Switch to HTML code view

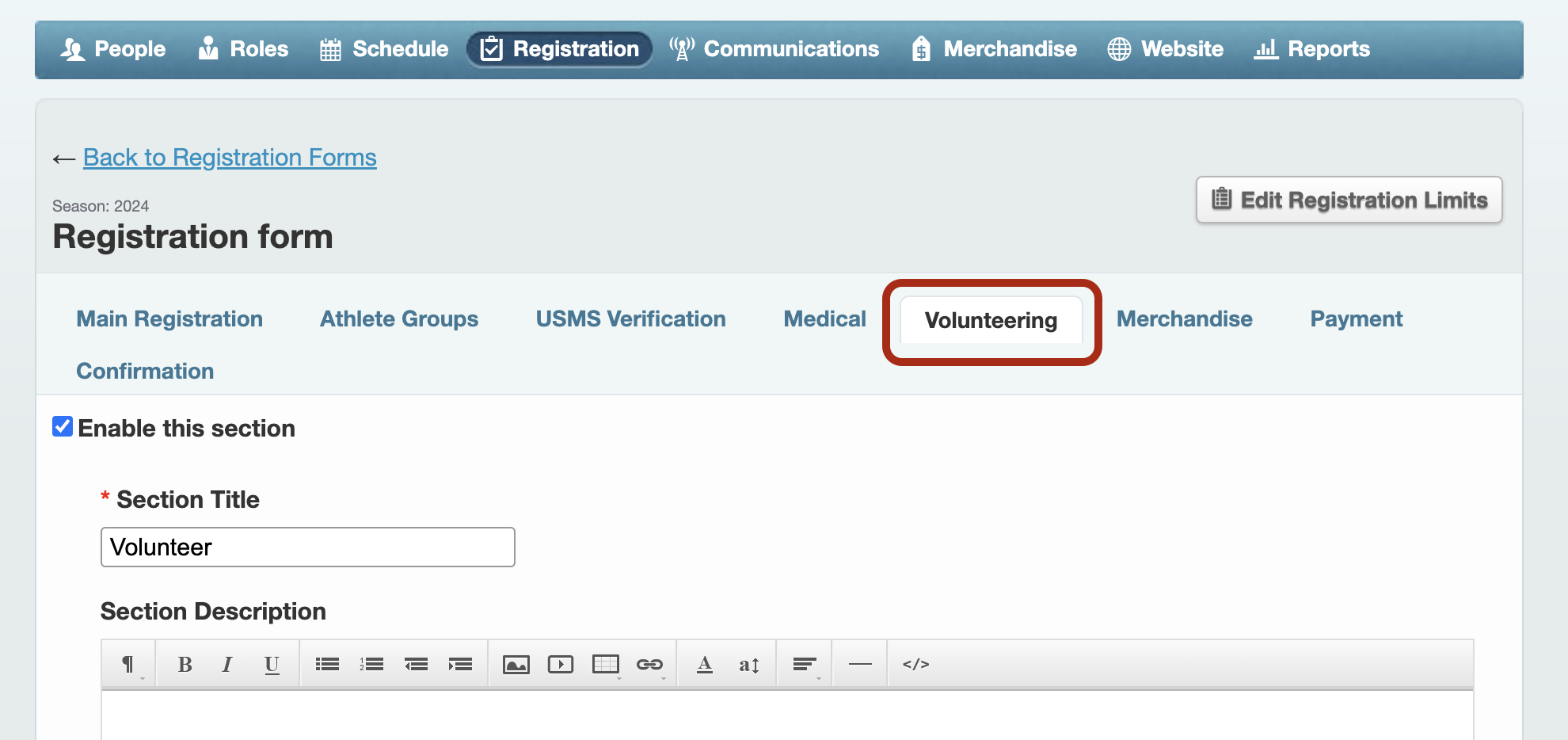pos(915,664)
